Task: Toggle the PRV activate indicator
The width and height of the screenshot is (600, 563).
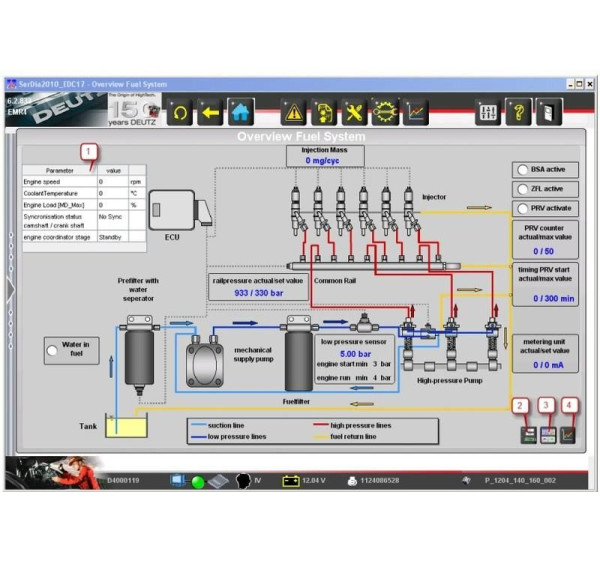Action: coord(523,208)
